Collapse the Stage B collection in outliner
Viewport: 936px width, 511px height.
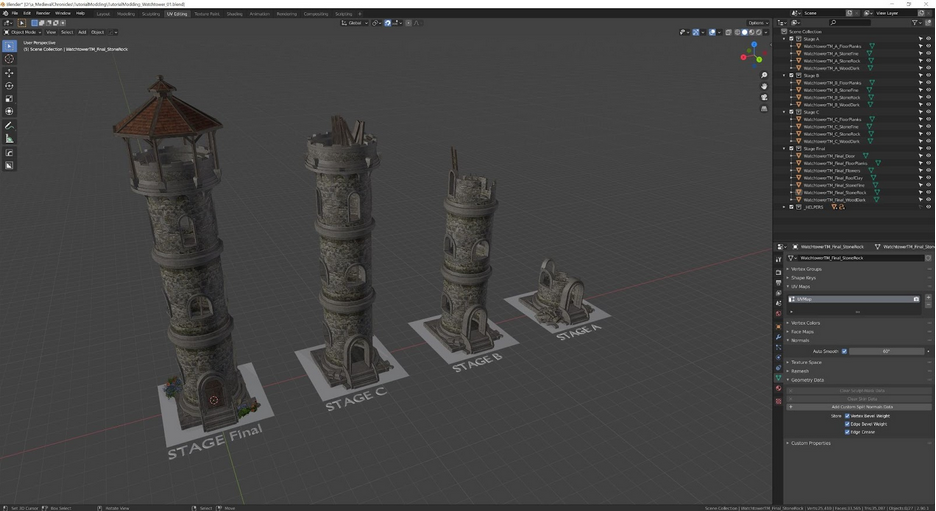(785, 75)
